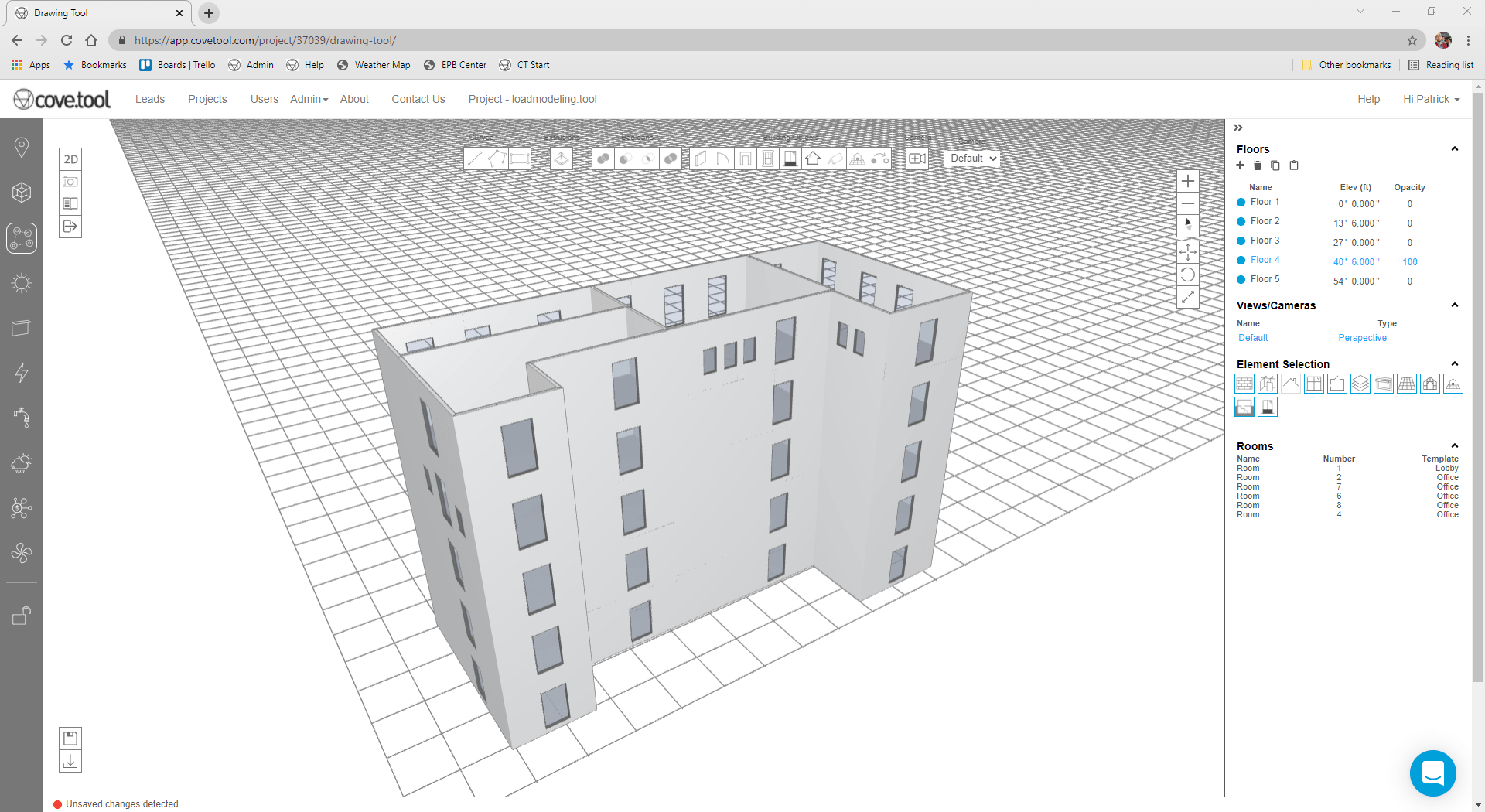Viewport: 1485px width, 812px height.
Task: Select the Window tool in Building Objects
Action: pos(768,158)
